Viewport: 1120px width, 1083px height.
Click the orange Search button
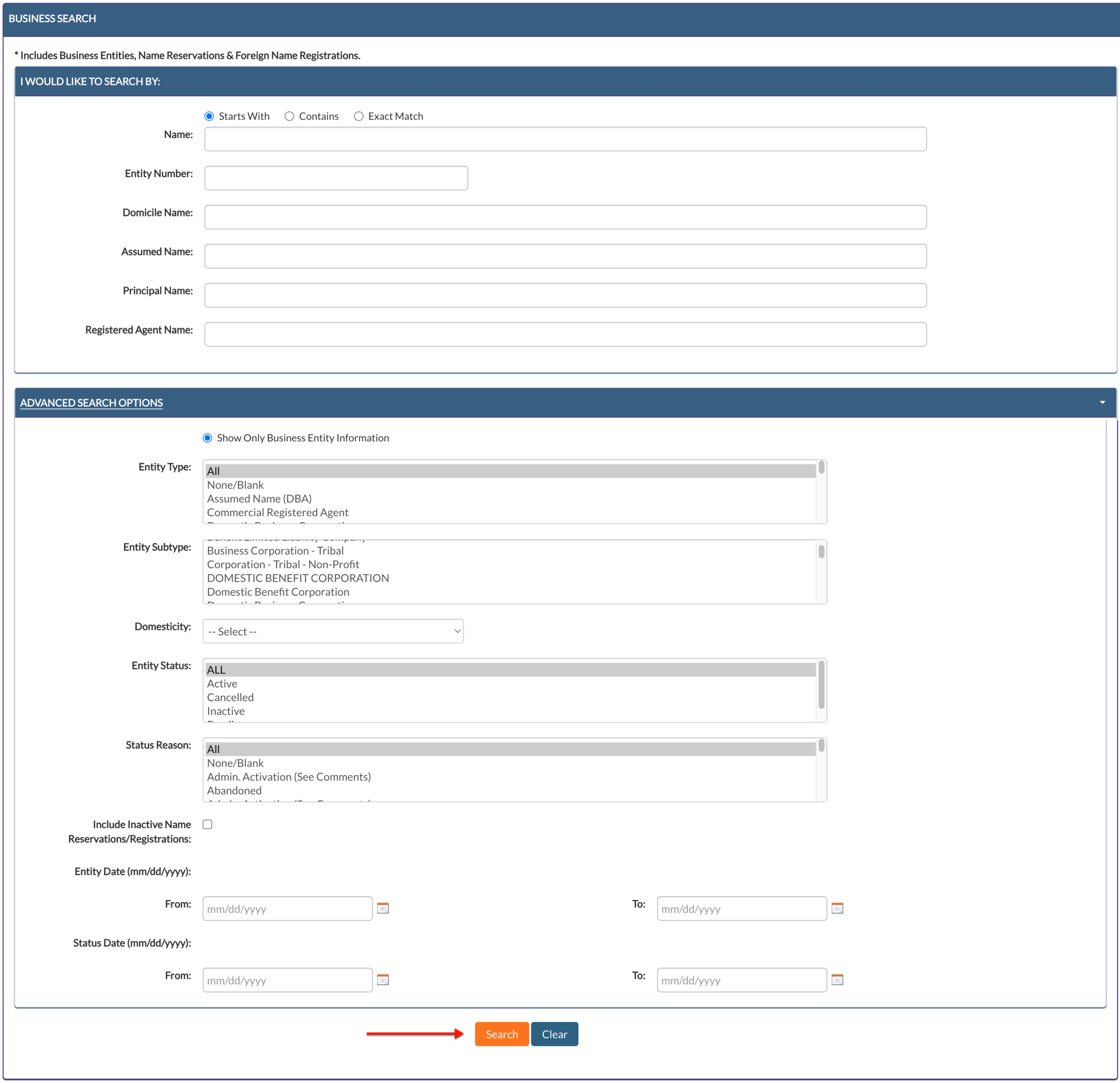click(502, 1034)
